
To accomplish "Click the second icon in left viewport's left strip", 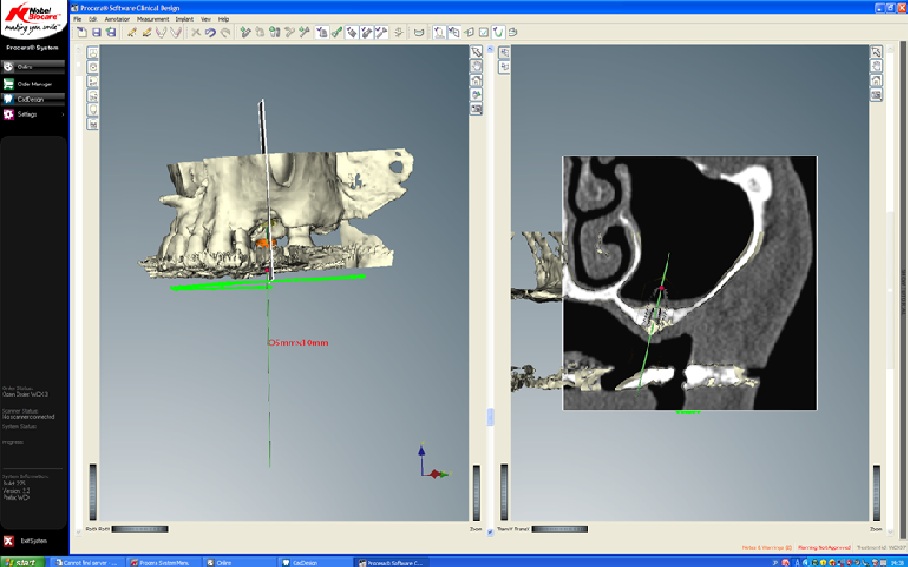I will [x=93, y=67].
